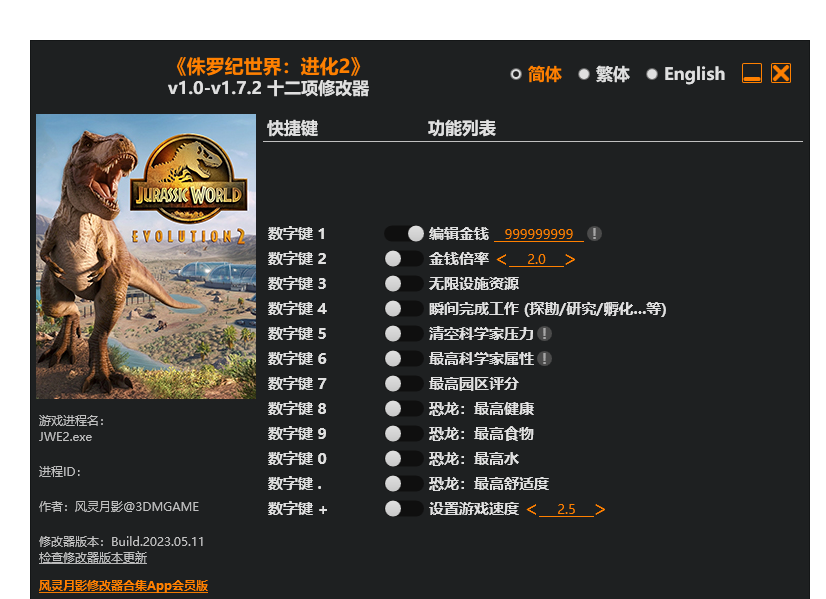Click the info icon beside 清空科学家压力
Screen dimensions: 826x599
[x=545, y=333]
